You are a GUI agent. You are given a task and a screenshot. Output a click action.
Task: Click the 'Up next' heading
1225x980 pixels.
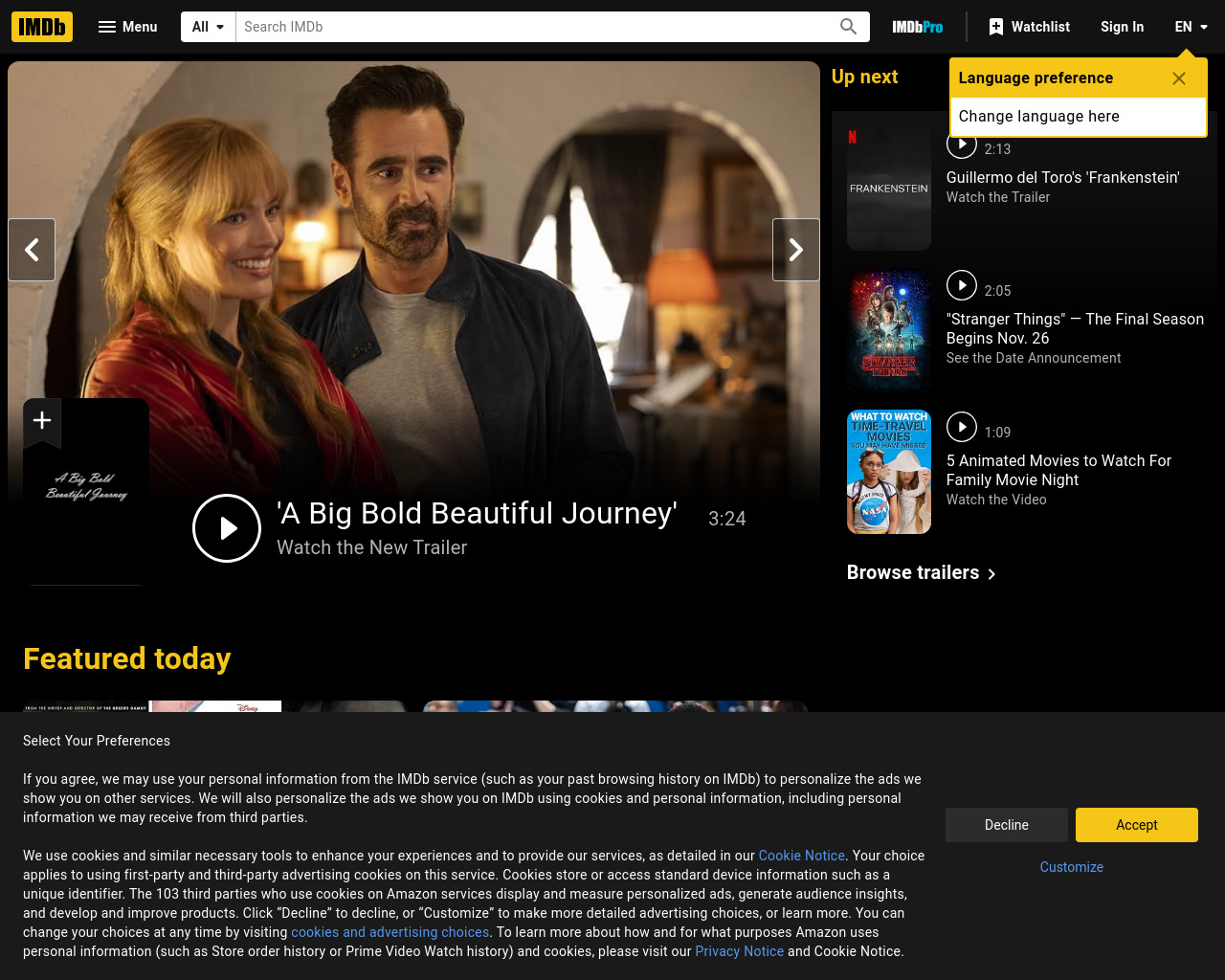coord(864,77)
